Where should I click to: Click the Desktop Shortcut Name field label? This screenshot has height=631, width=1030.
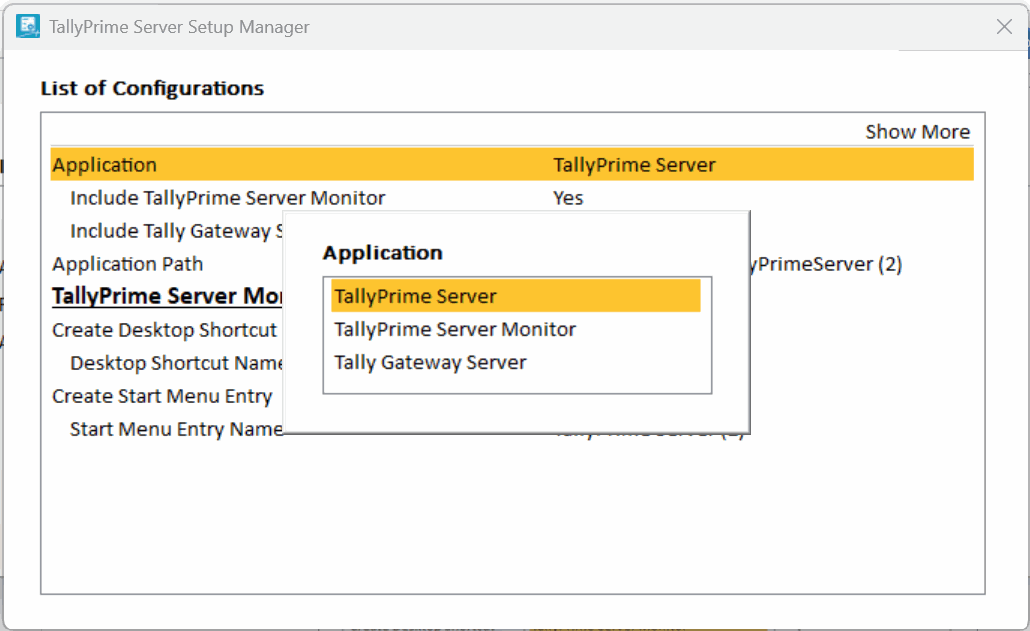point(177,363)
